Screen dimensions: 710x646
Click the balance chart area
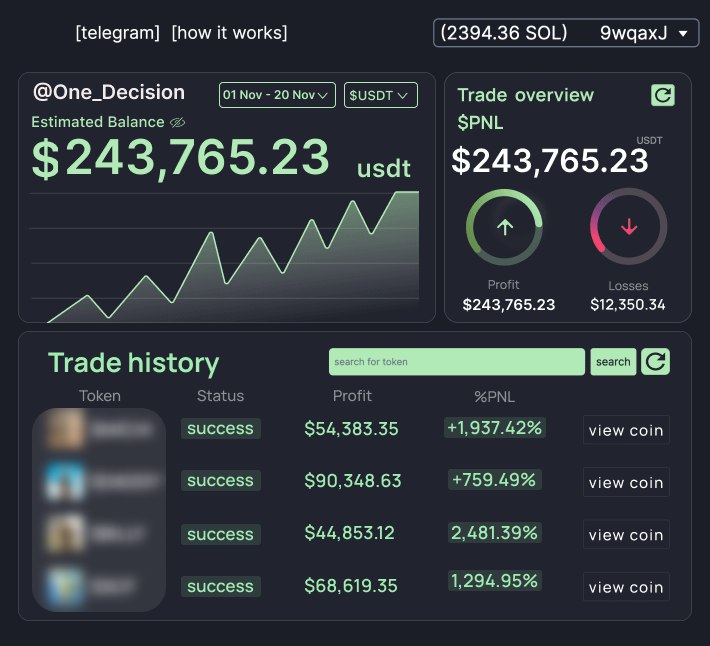tap(225, 257)
